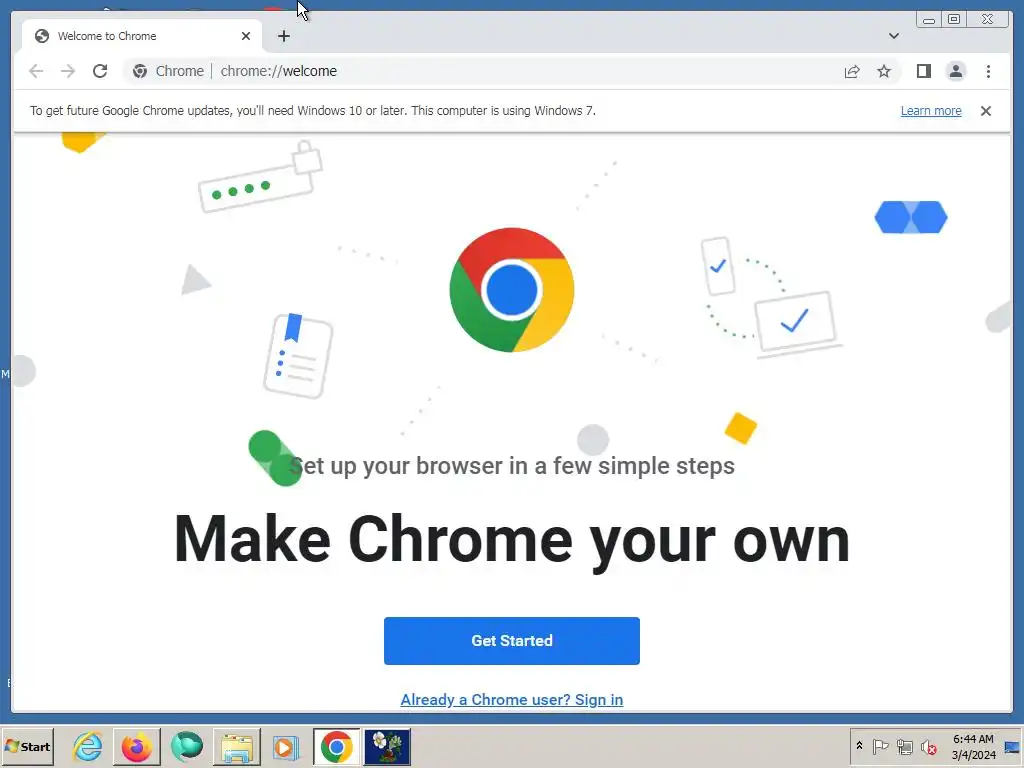Launch Internet Explorer from taskbar

88,746
